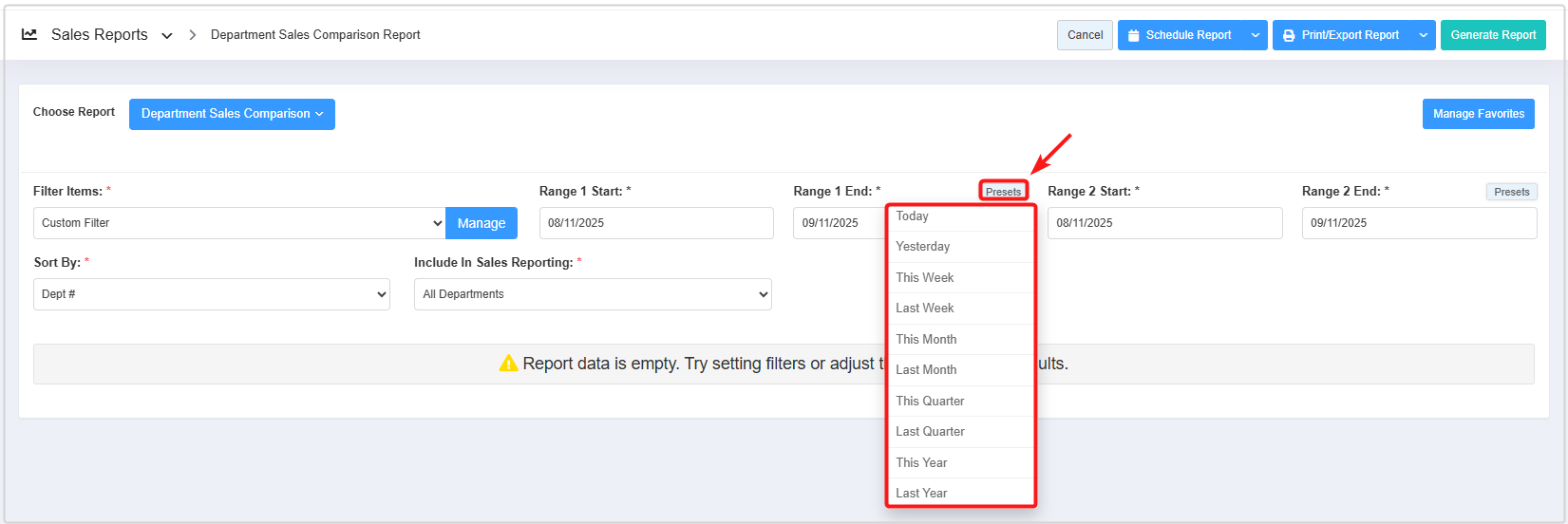Screen dimensions: 1568x524
Task: Click the Range 1 Start date field
Action: pyautogui.click(x=656, y=223)
